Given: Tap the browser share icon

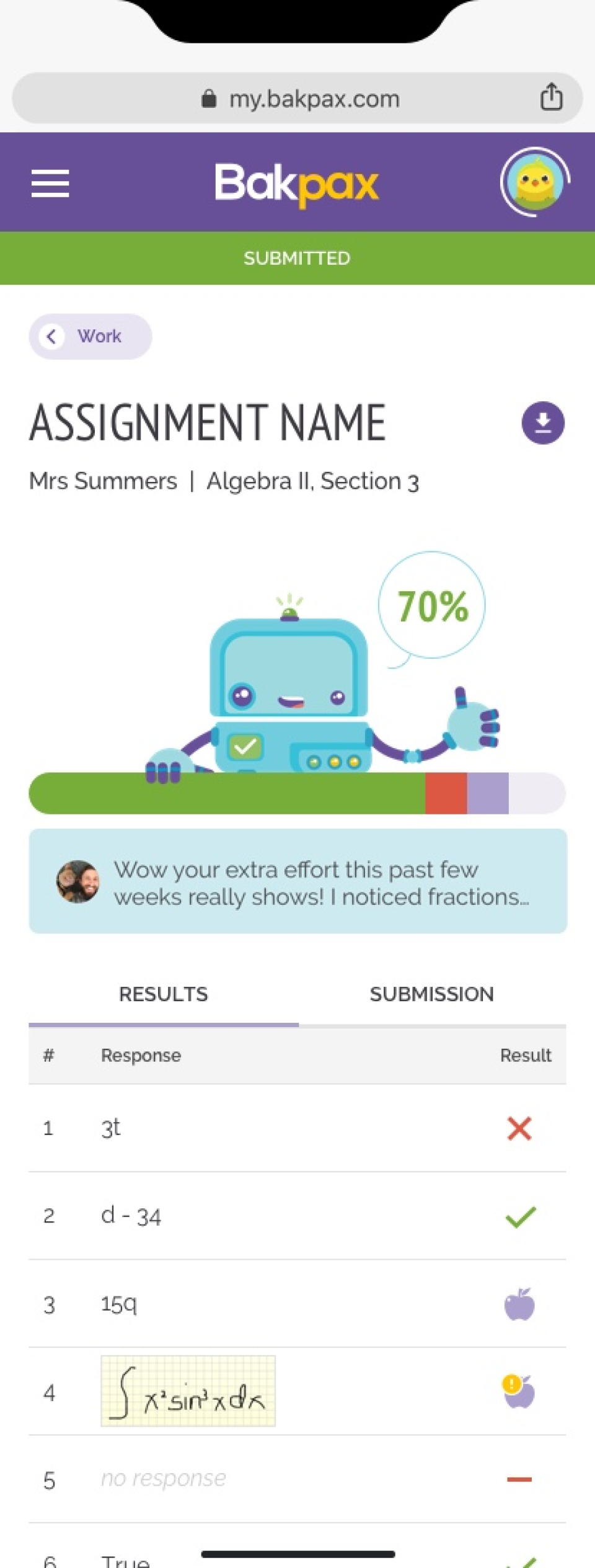Looking at the screenshot, I should coord(551,97).
